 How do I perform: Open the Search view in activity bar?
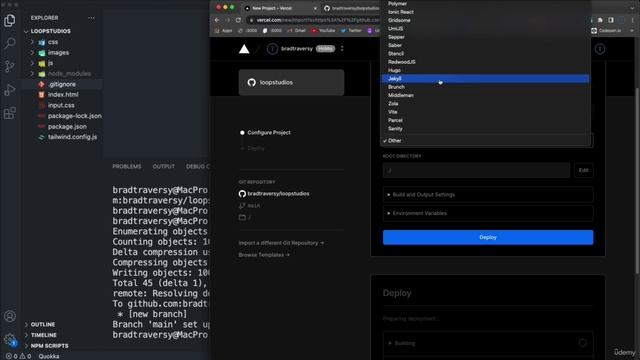(x=10, y=43)
